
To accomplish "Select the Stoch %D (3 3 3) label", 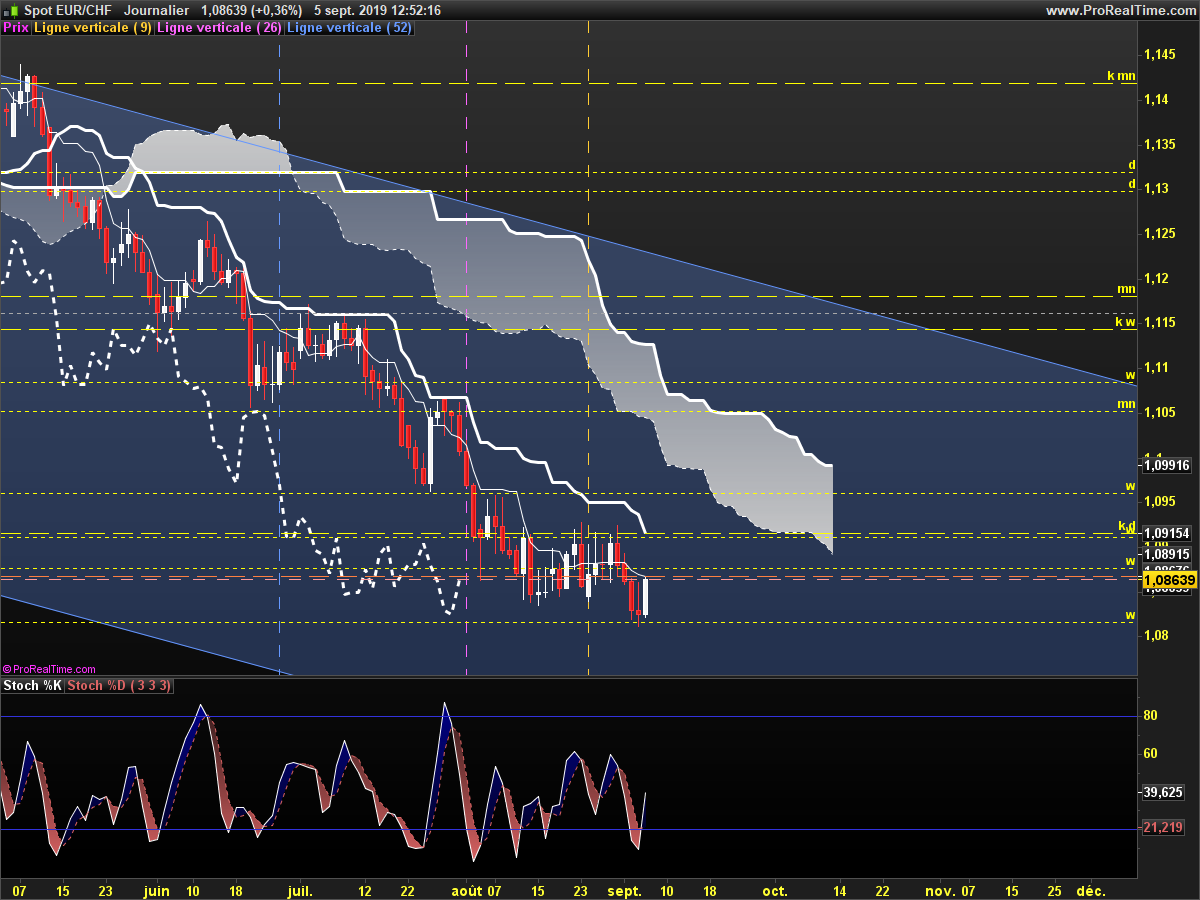I will tap(120, 685).
